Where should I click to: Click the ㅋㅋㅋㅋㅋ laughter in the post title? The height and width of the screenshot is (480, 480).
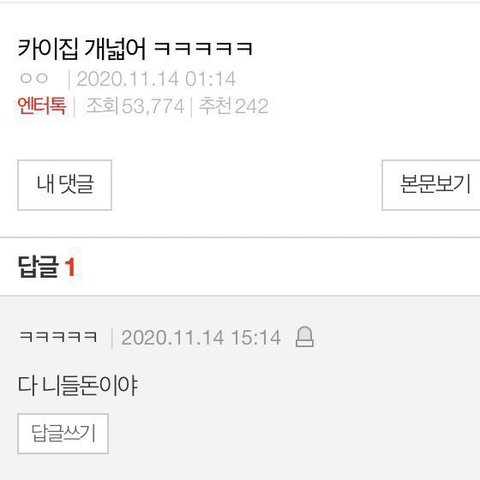point(203,49)
